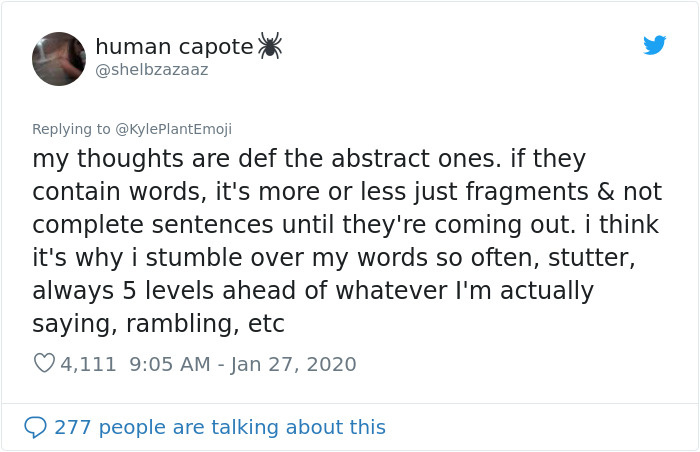Click the Jan 27, 2020 date

[294, 364]
